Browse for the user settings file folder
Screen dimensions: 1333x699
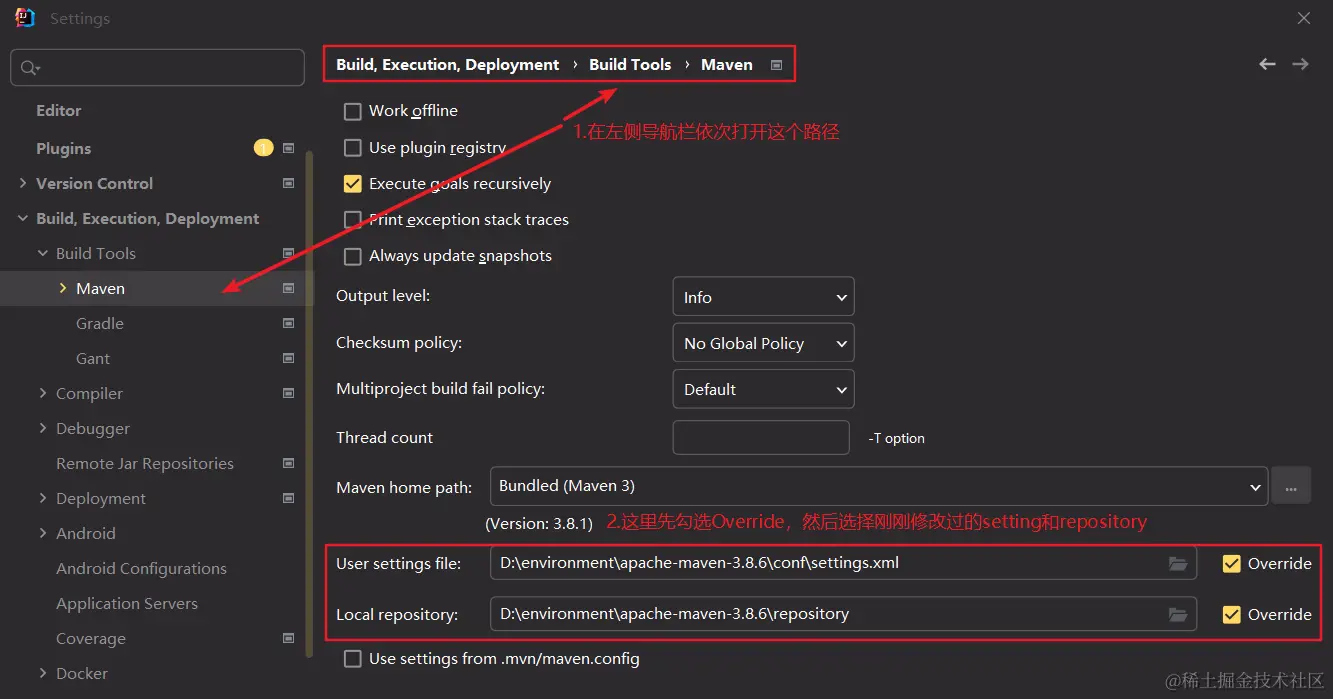click(x=1178, y=563)
